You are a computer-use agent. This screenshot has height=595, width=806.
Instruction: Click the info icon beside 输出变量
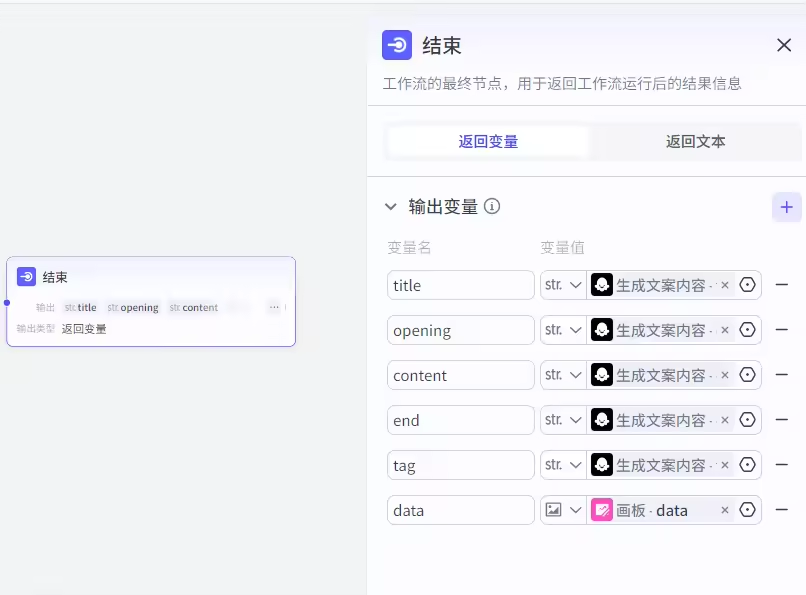[x=492, y=206]
